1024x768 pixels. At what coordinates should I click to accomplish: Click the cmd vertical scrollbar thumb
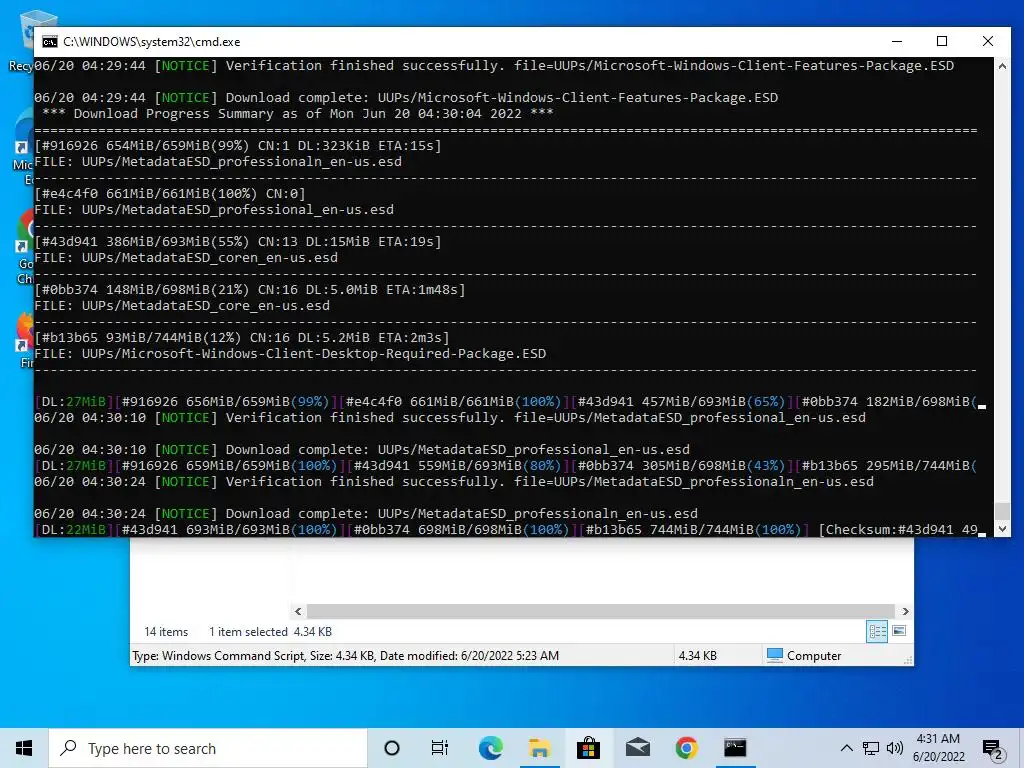pyautogui.click(x=1002, y=511)
